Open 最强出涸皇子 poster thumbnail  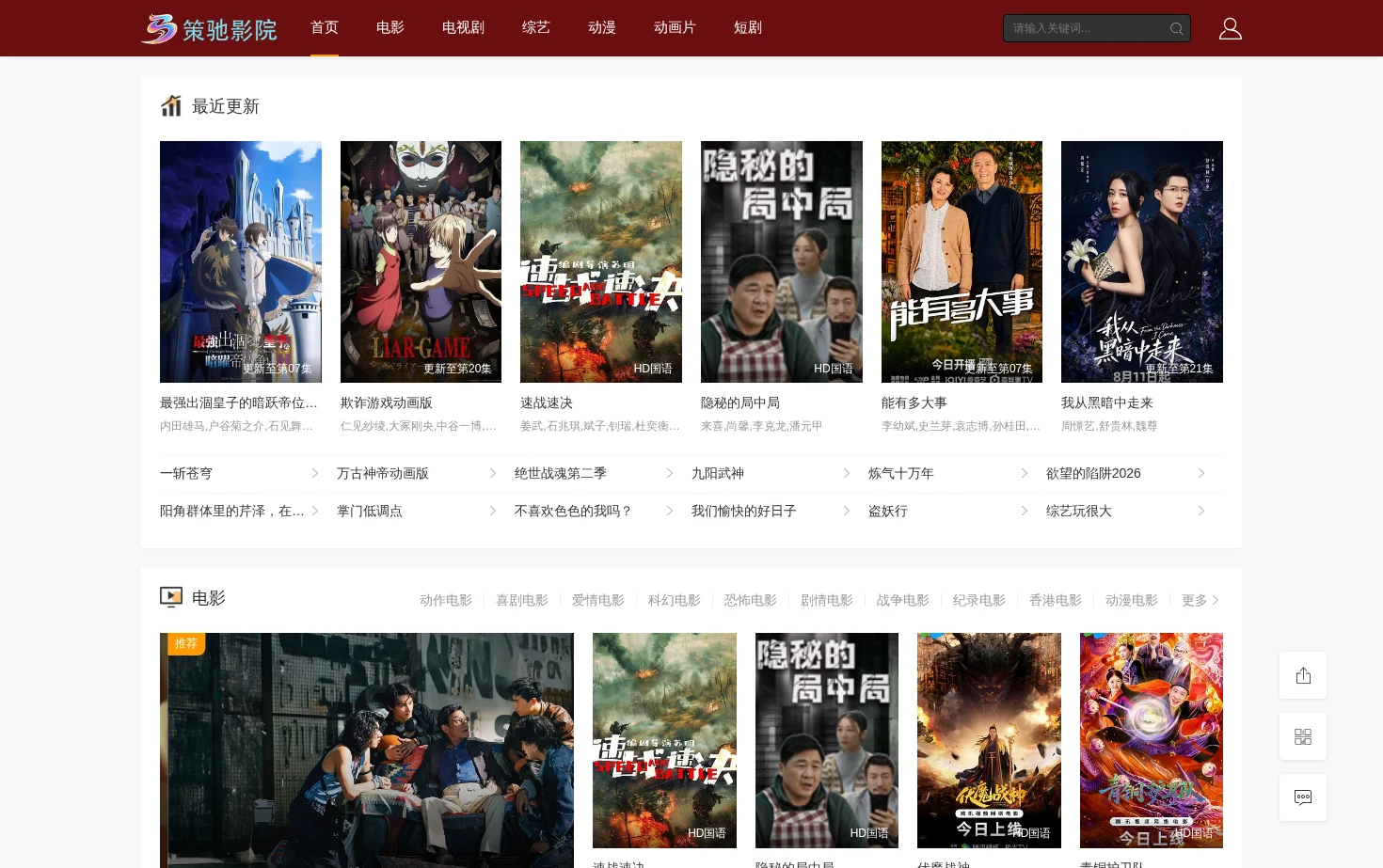[241, 261]
